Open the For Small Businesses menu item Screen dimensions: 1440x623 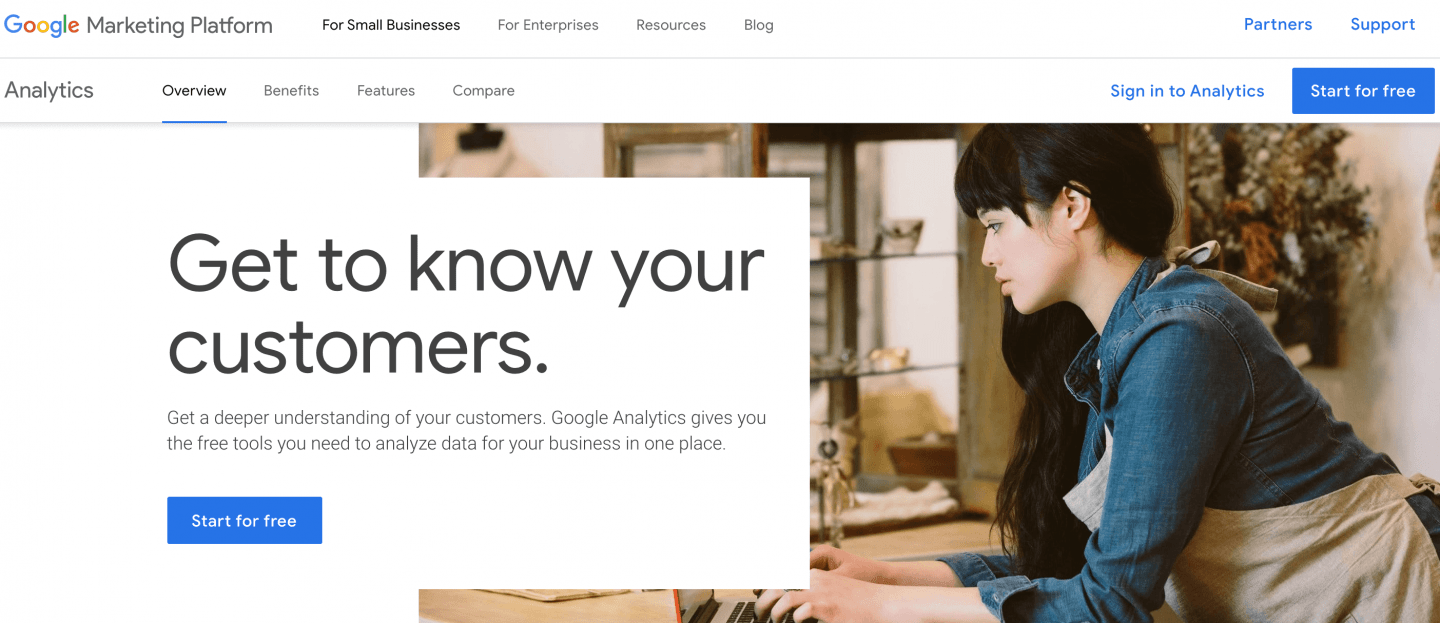click(x=391, y=25)
